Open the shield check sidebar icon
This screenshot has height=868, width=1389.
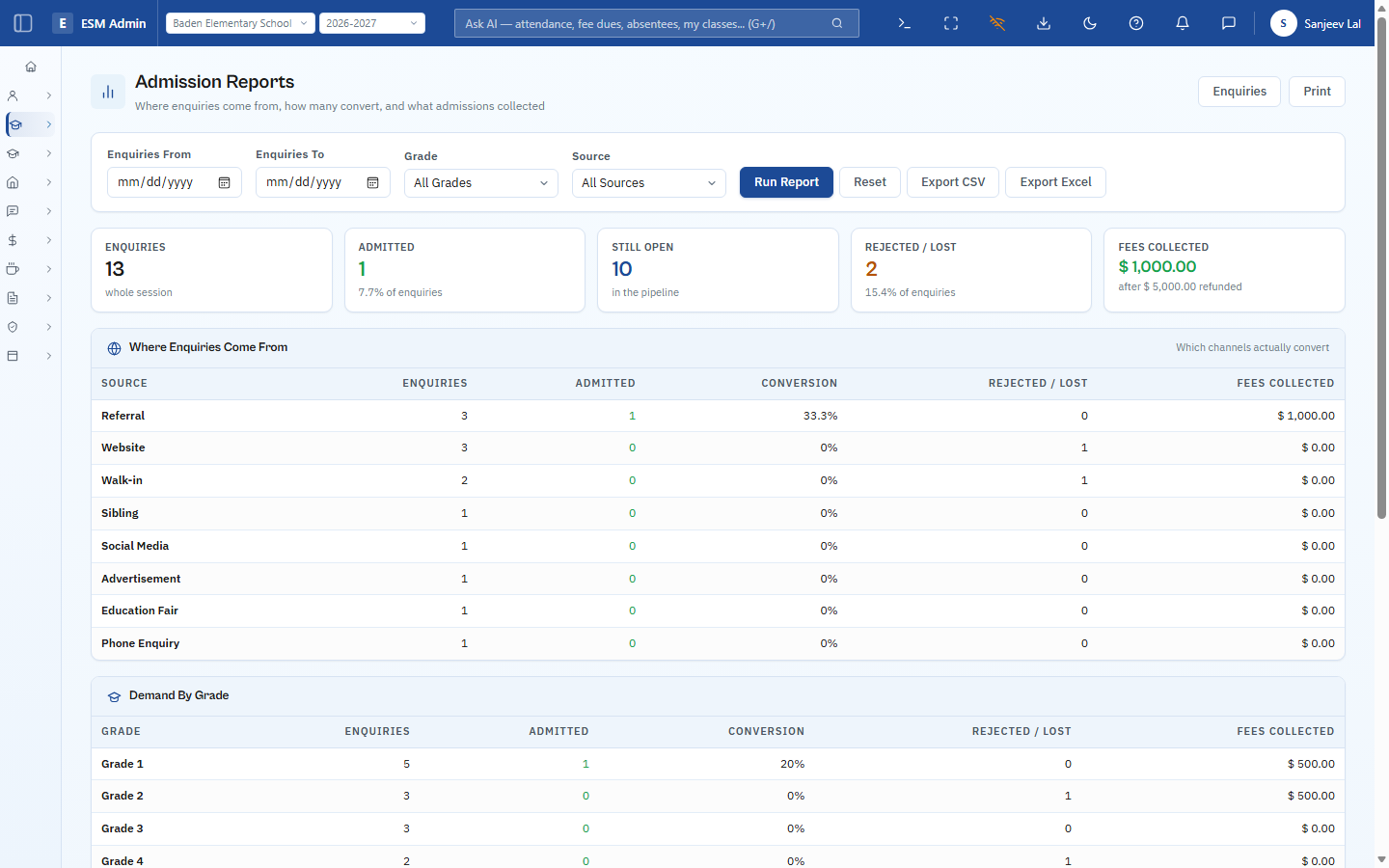point(13,327)
